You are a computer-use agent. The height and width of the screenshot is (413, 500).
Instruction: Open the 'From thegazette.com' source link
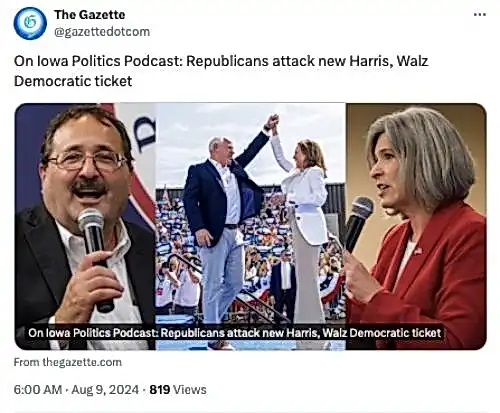click(68, 362)
